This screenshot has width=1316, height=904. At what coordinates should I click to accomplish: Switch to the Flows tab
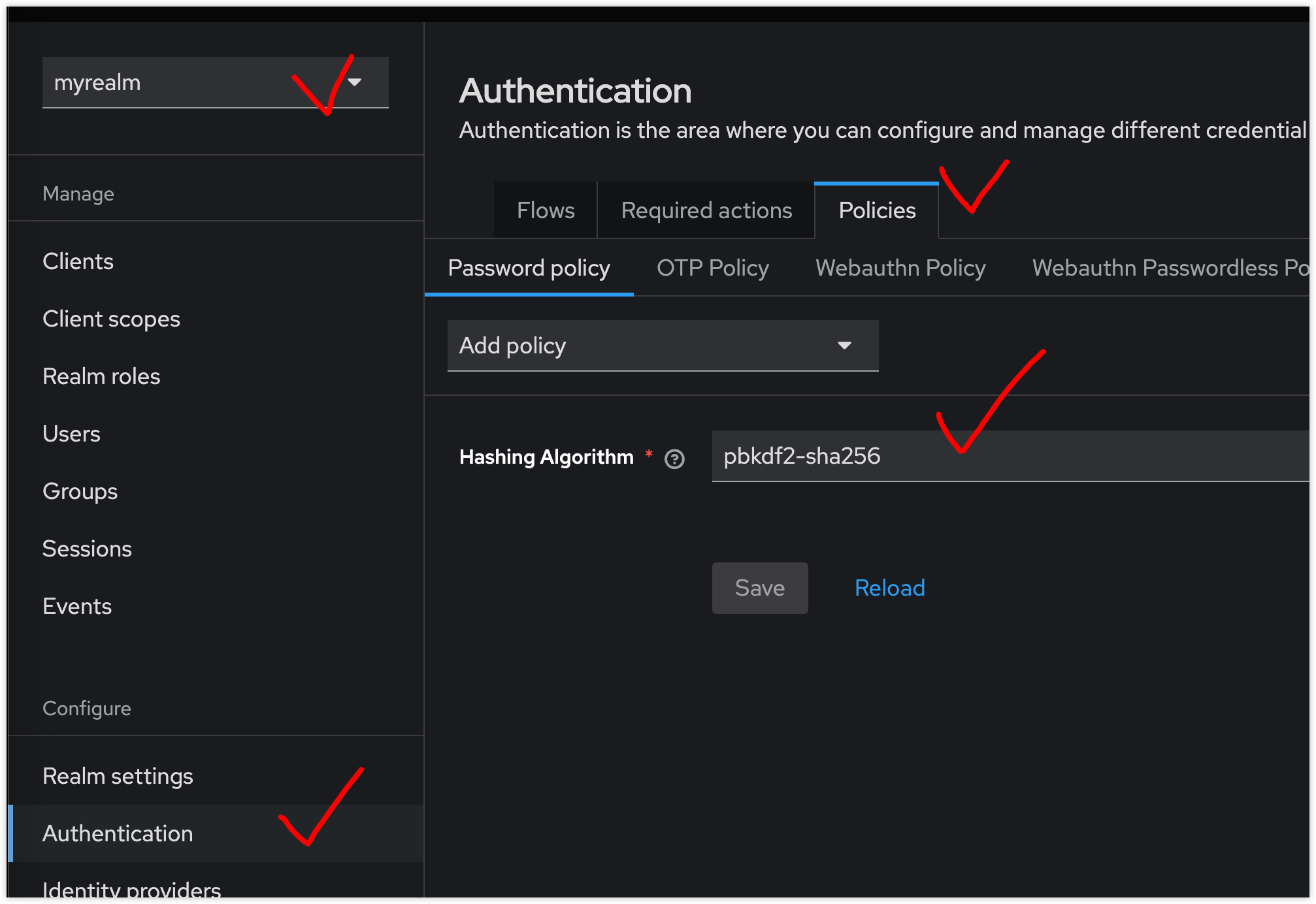point(545,211)
